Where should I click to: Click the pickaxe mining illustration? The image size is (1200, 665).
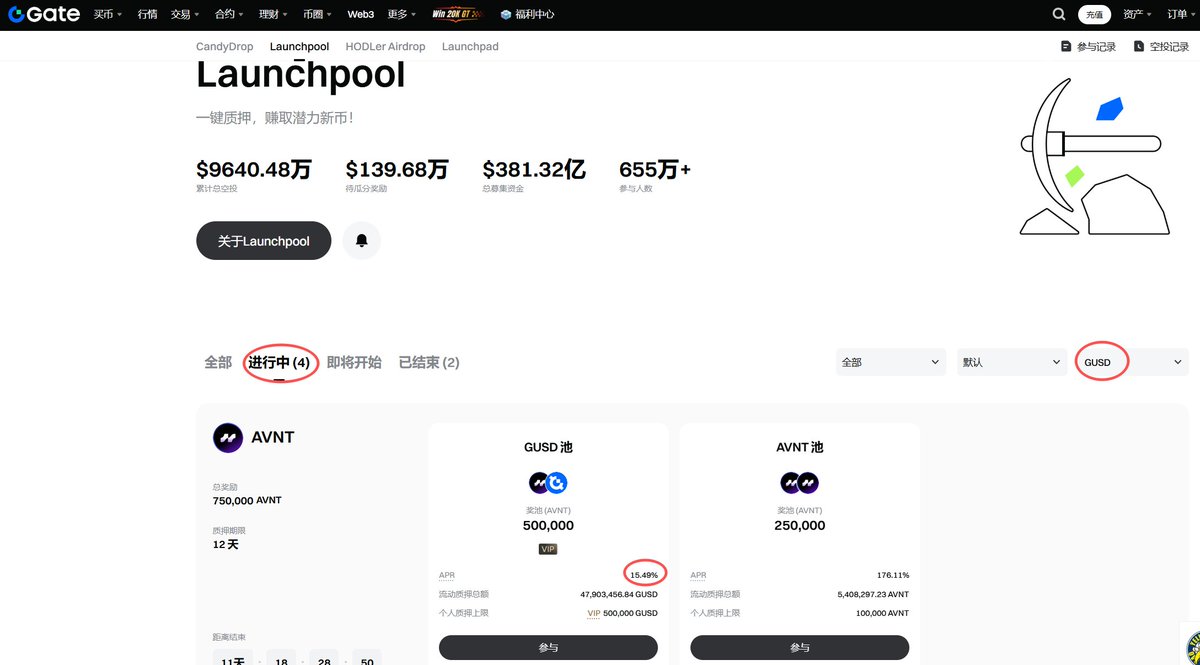point(1093,156)
